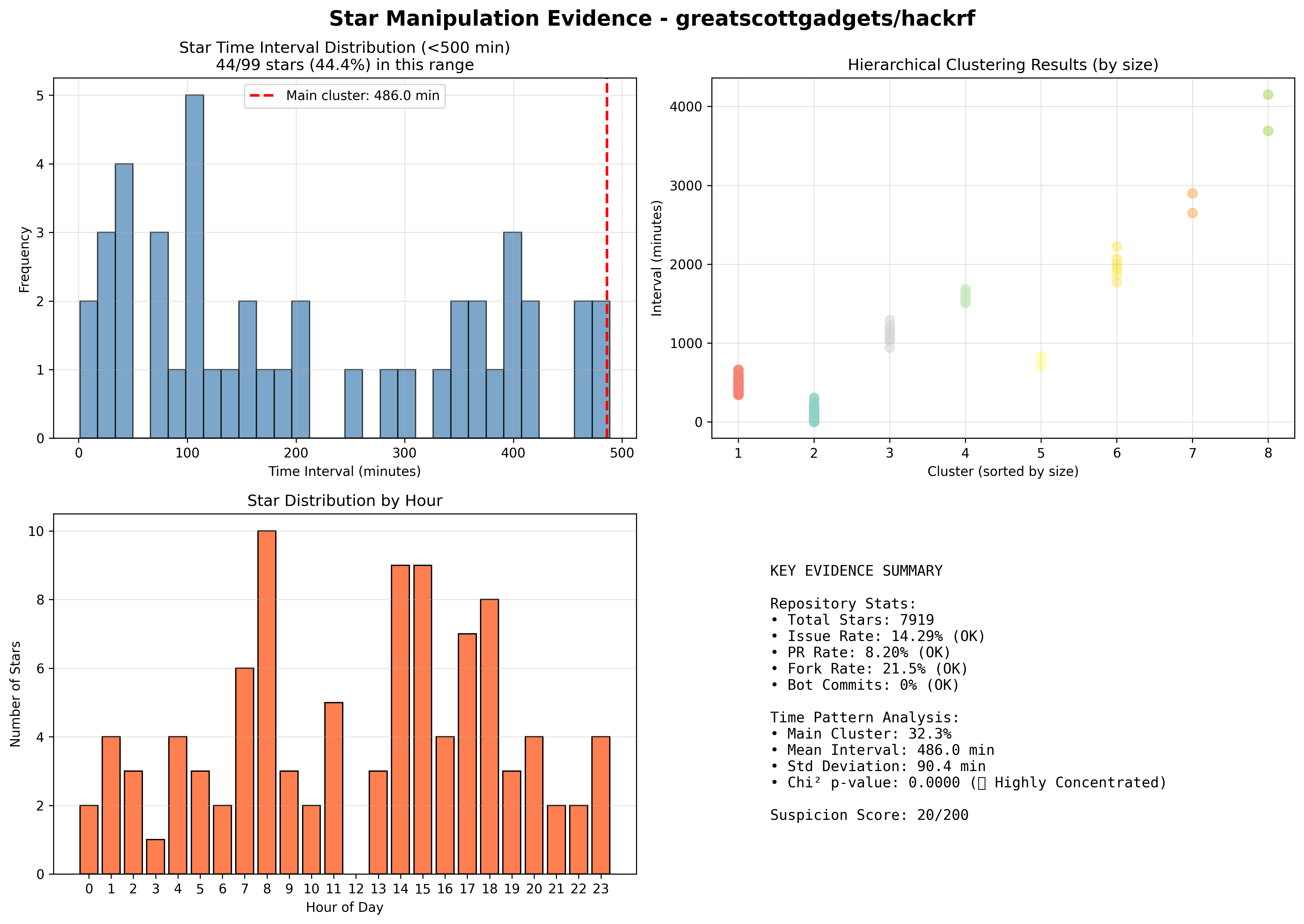Click the legend entry 'Main cluster: 486.0 min'
The image size is (1304, 924).
pos(345,96)
